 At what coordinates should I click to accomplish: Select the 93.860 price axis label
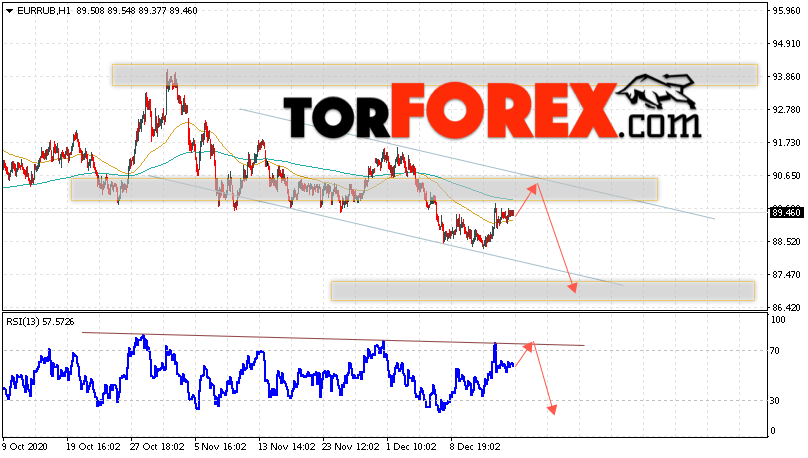[x=786, y=77]
